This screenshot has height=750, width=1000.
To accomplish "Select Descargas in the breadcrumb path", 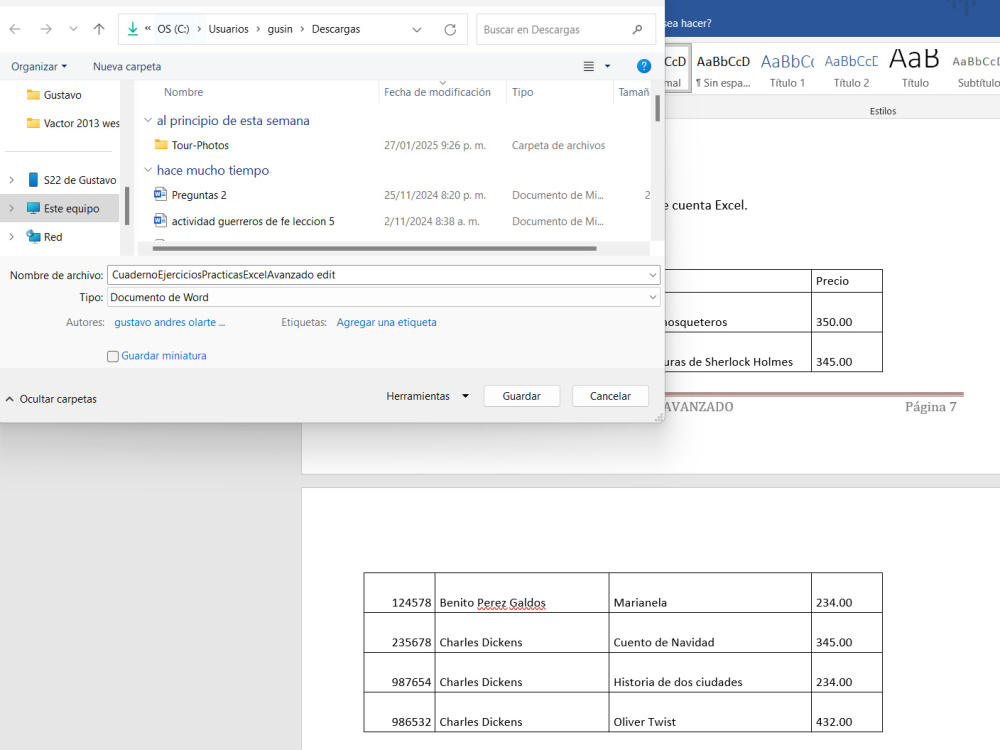I will (336, 29).
